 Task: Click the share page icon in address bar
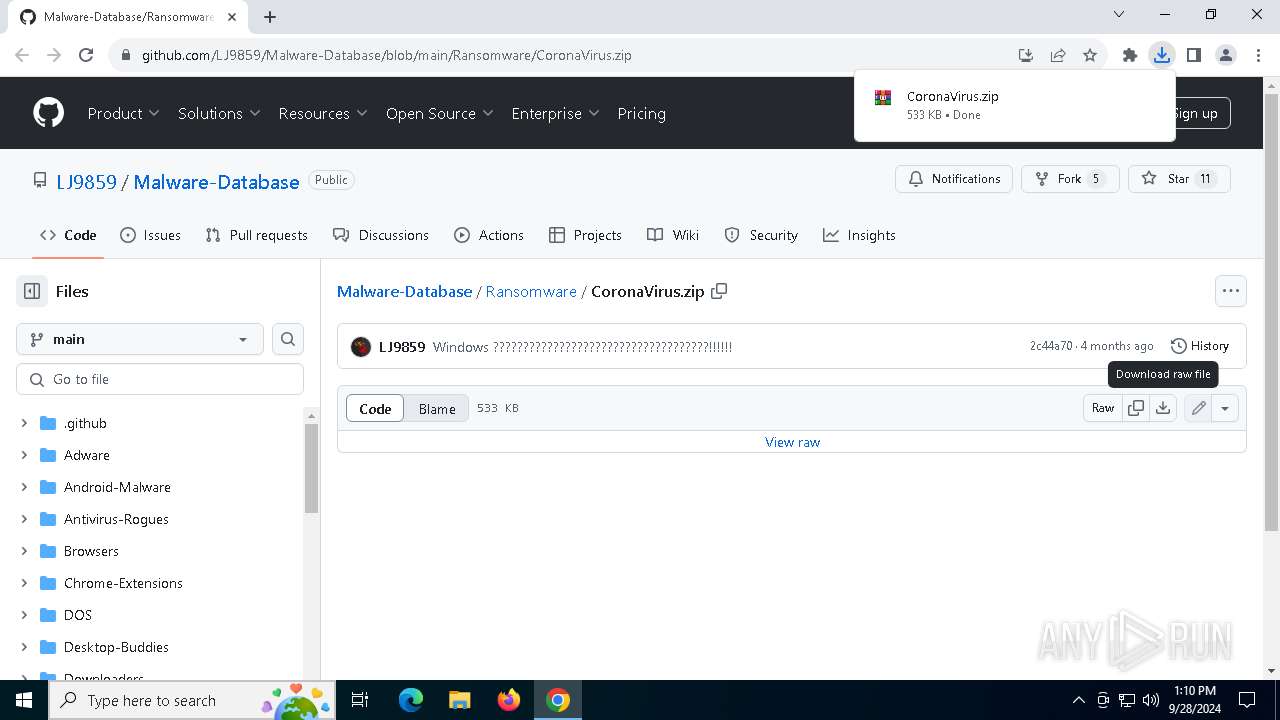coord(1058,55)
